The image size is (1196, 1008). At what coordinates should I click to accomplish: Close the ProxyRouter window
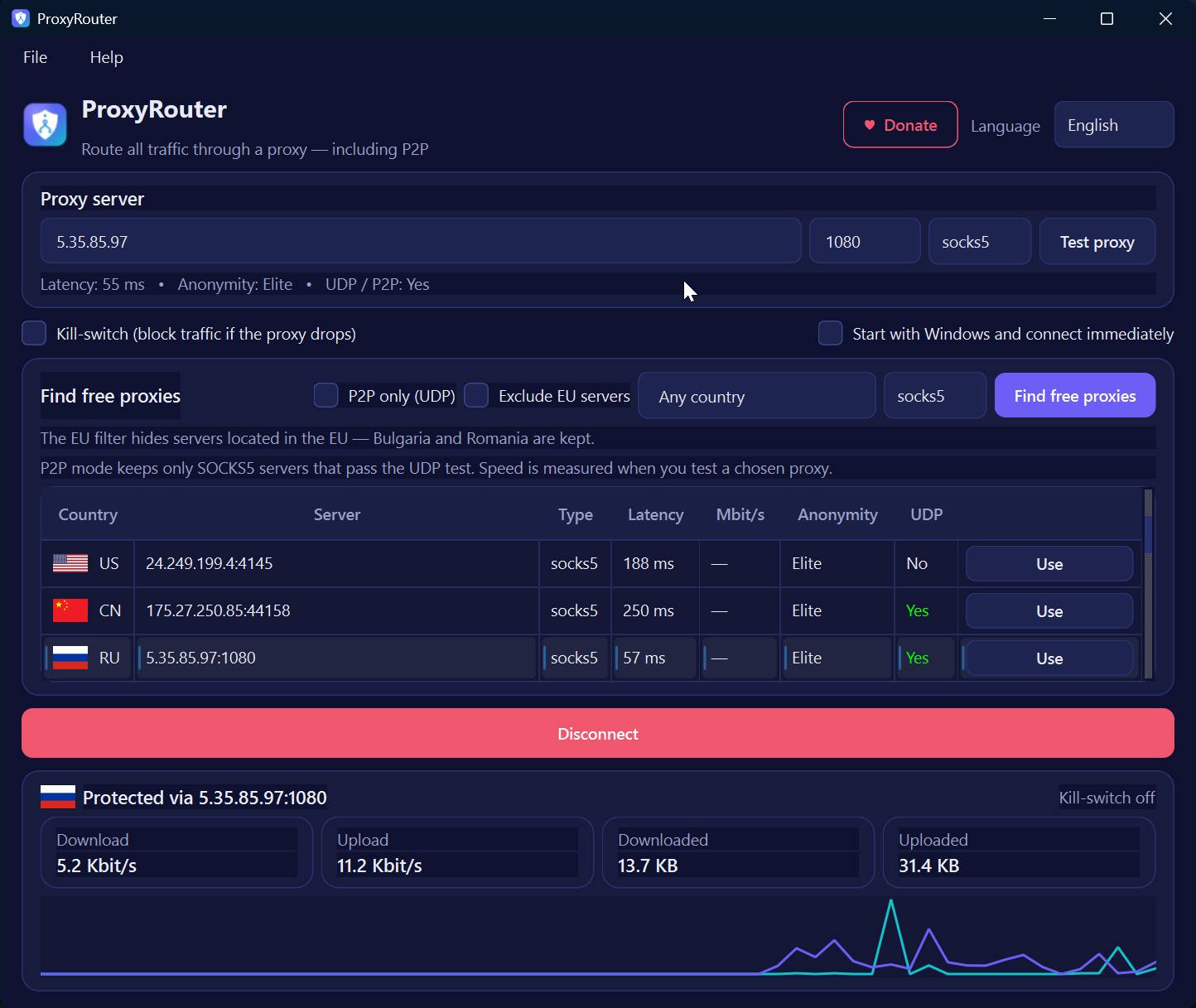tap(1165, 18)
